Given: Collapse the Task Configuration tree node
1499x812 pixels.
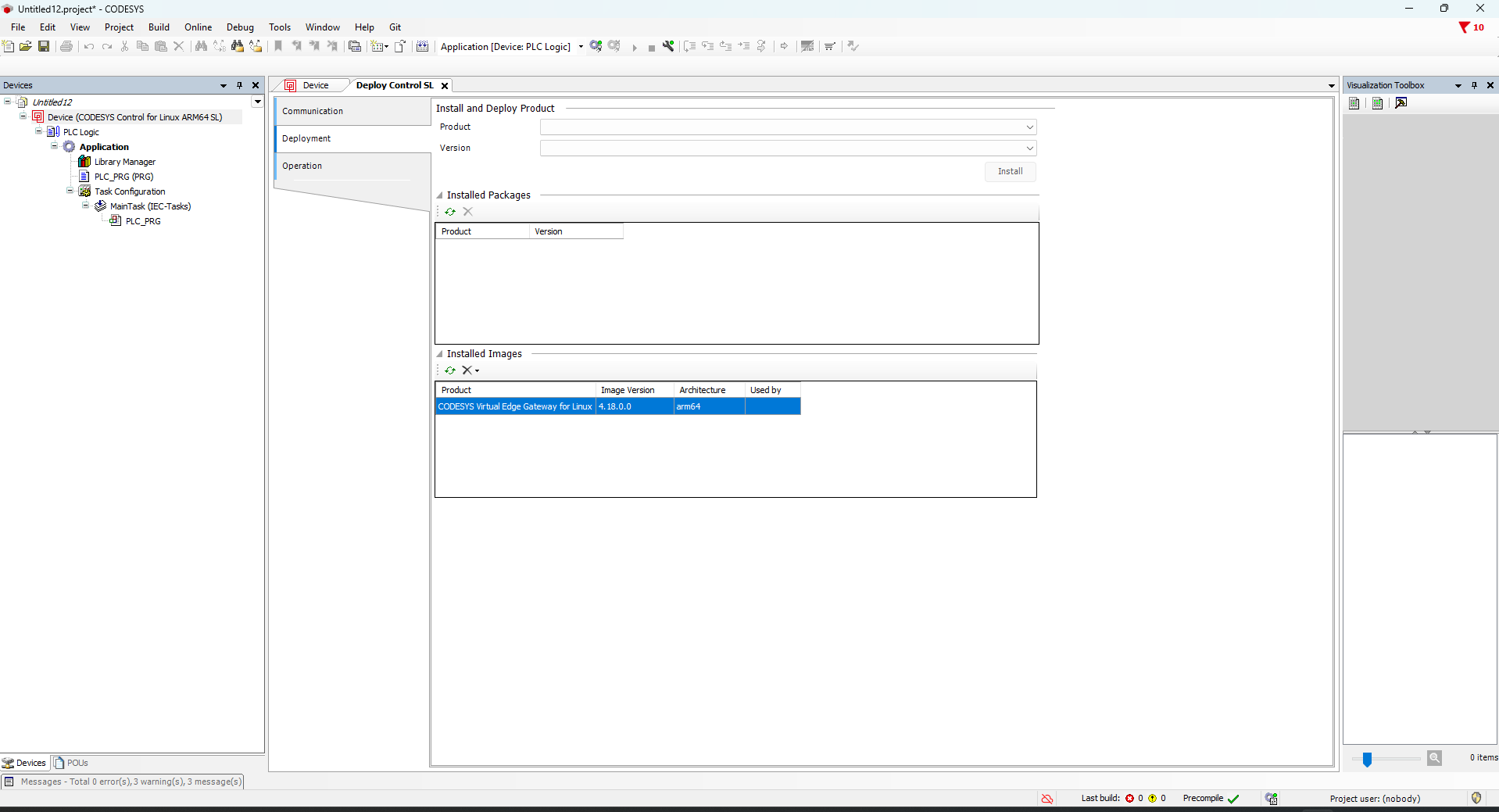Looking at the screenshot, I should point(70,191).
